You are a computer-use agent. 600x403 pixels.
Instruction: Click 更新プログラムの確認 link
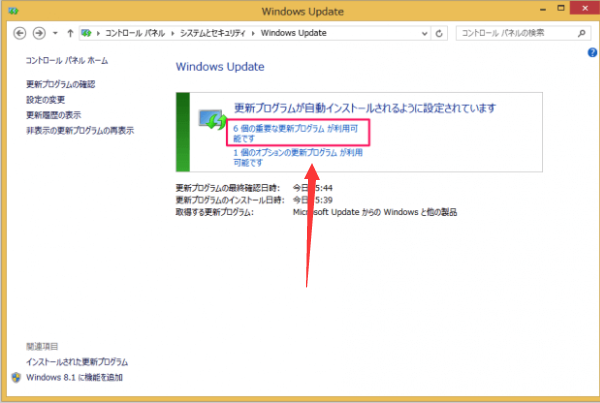point(60,84)
